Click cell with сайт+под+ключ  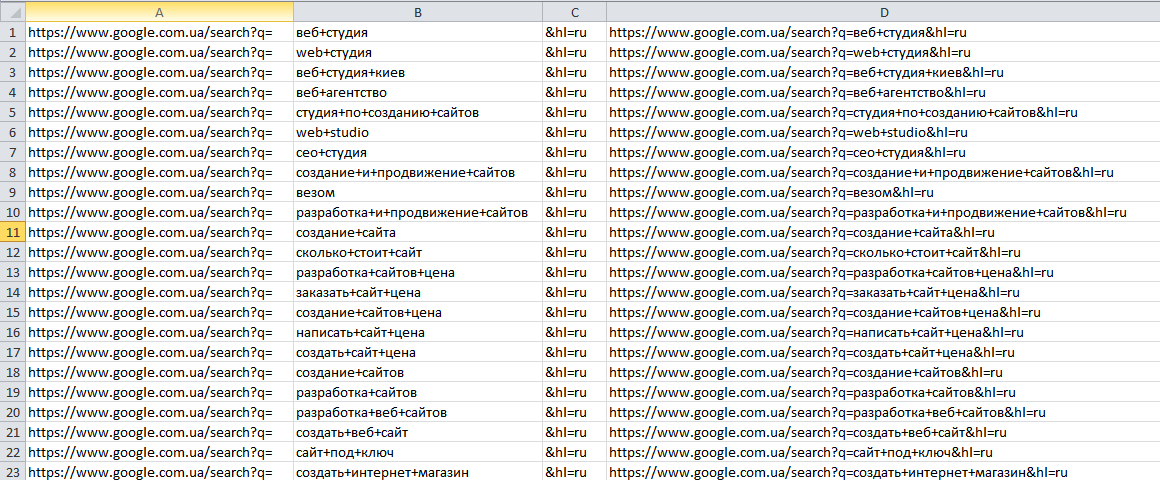tap(418, 452)
